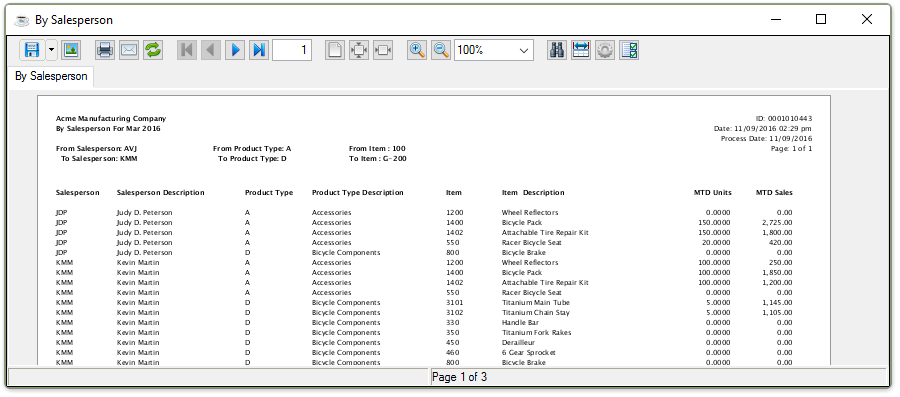Click 'To Item : G-200' text

[x=378, y=159]
